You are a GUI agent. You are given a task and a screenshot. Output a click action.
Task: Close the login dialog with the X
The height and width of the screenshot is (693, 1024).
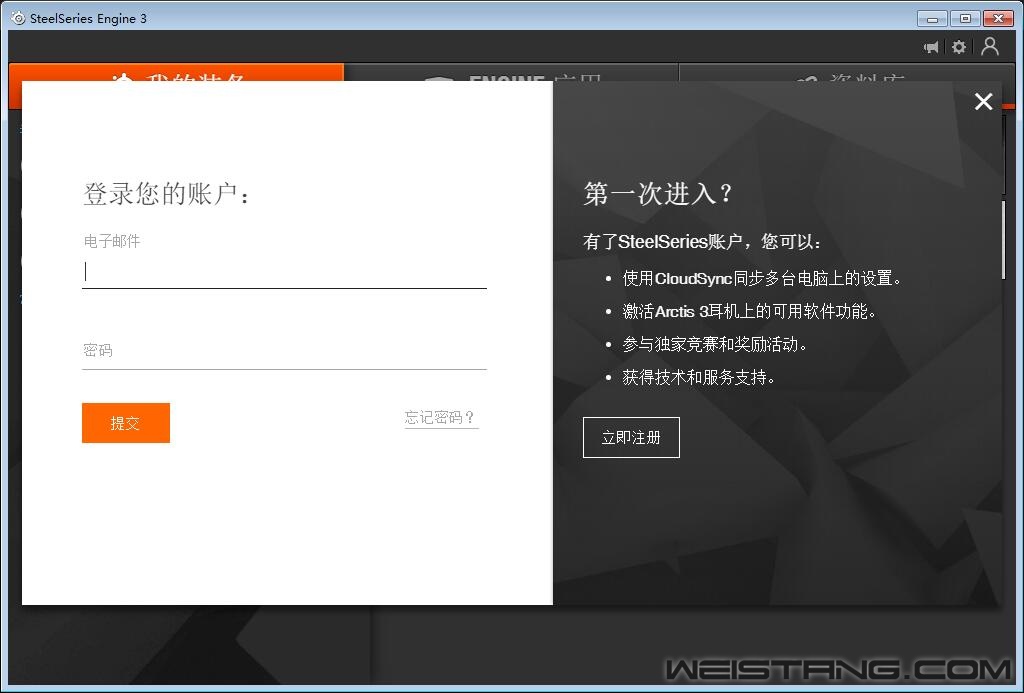tap(984, 101)
